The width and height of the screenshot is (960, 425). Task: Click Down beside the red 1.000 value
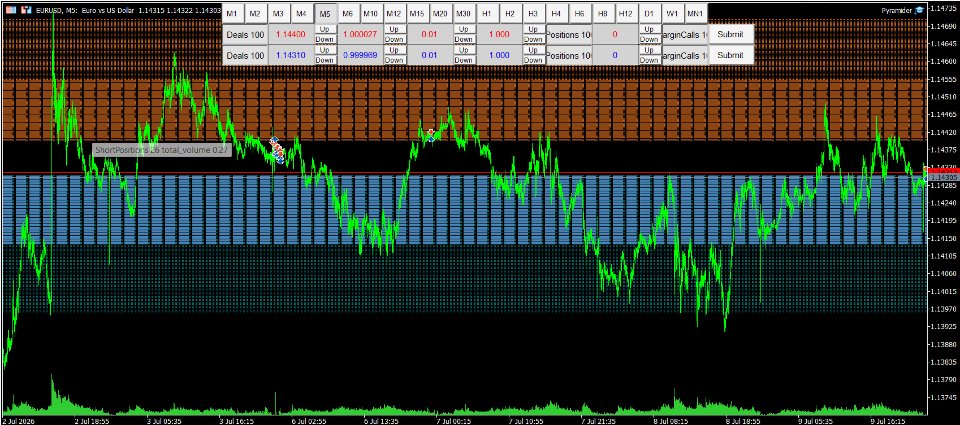click(x=533, y=39)
